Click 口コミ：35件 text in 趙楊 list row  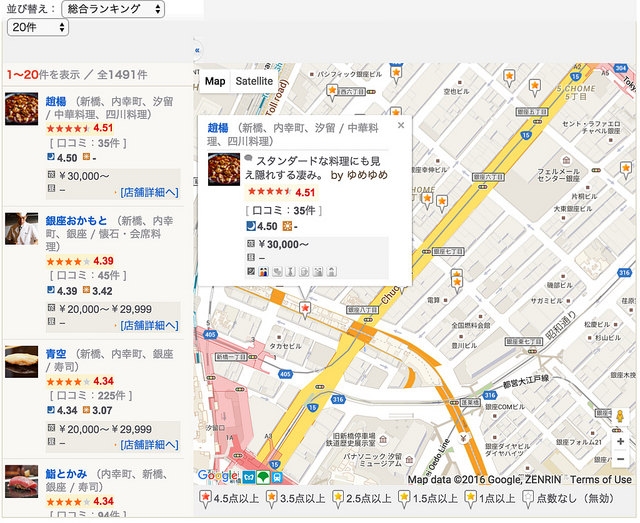[x=88, y=143]
